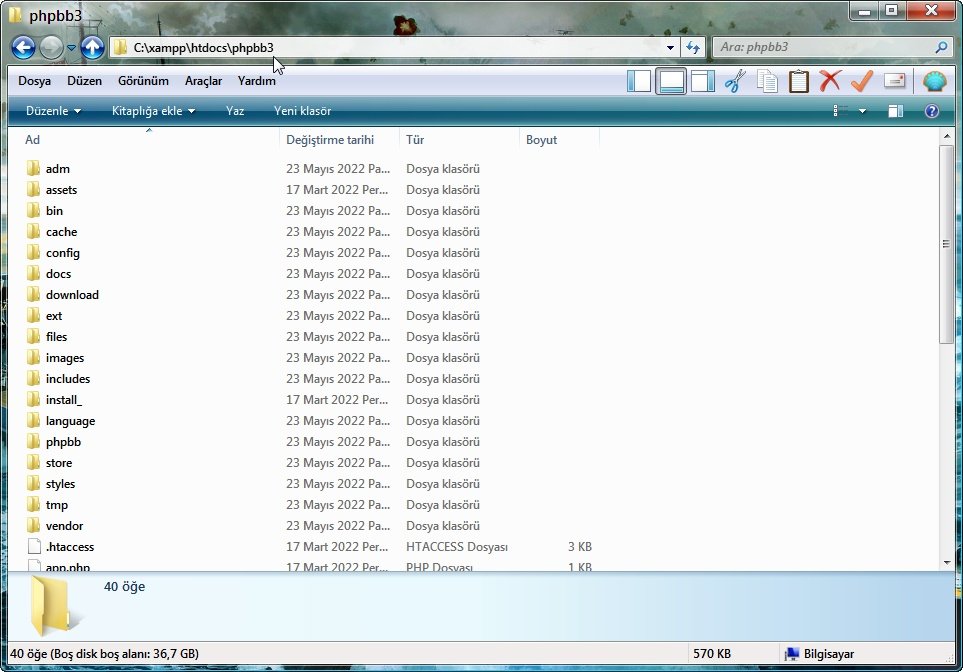Click the folder icon beside vendor
This screenshot has width=963, height=672.
click(34, 526)
